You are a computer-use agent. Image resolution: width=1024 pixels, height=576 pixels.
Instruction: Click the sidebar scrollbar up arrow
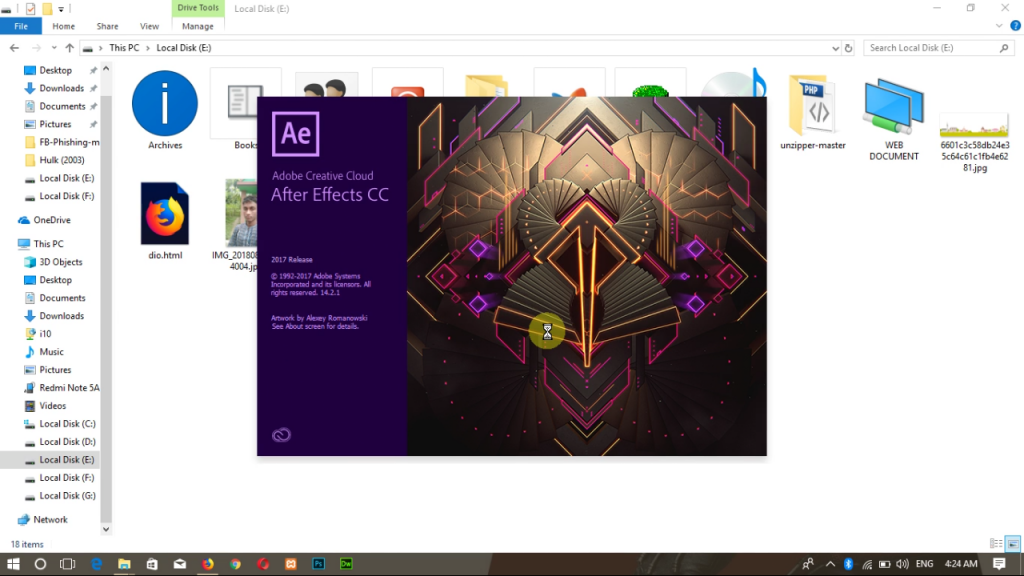pyautogui.click(x=106, y=69)
